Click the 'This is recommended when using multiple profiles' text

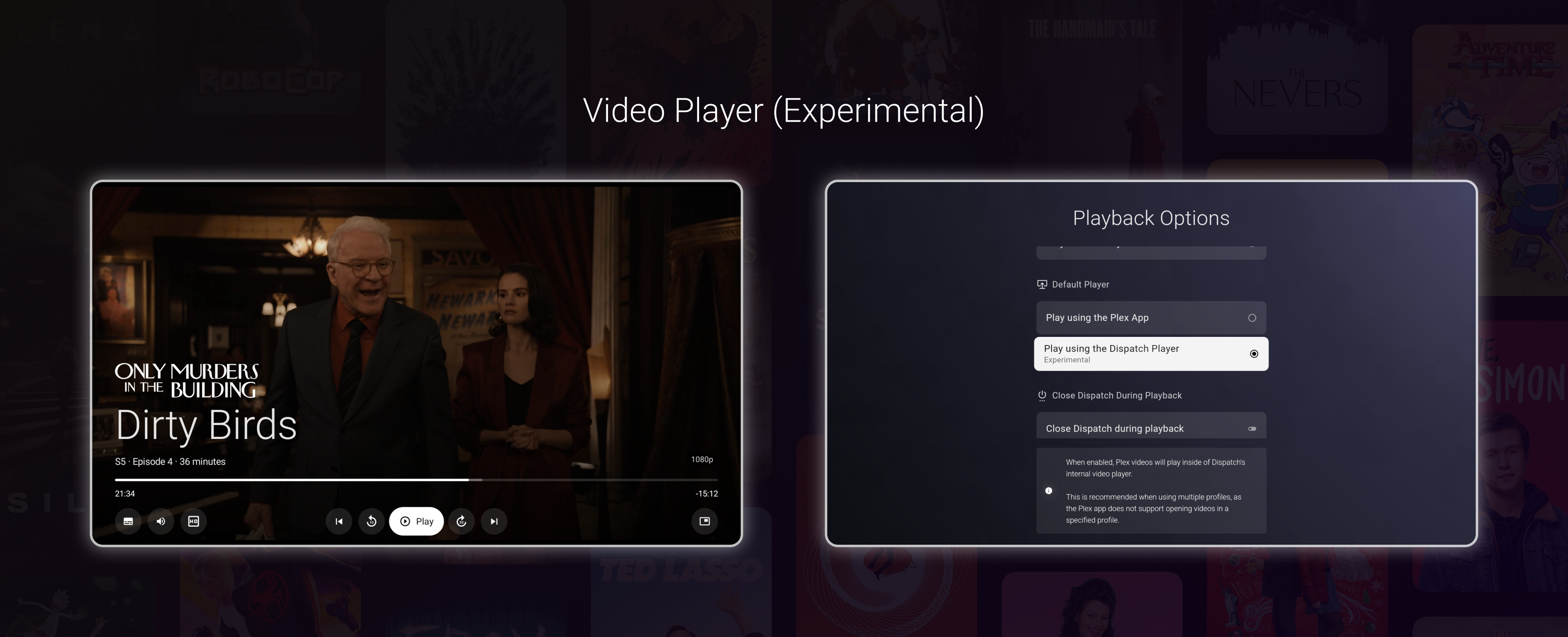pos(1154,508)
